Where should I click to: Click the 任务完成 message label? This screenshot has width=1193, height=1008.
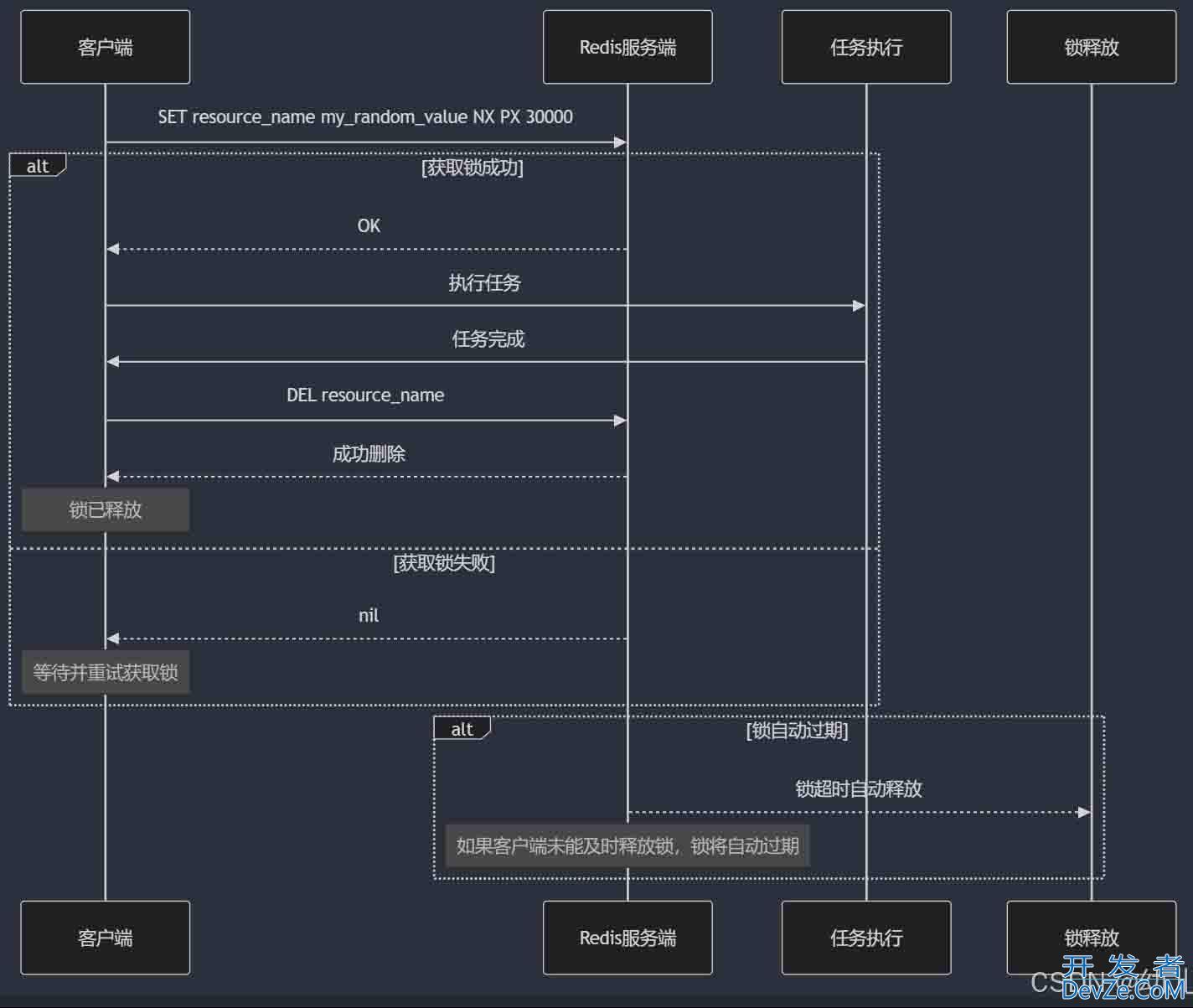pos(488,339)
